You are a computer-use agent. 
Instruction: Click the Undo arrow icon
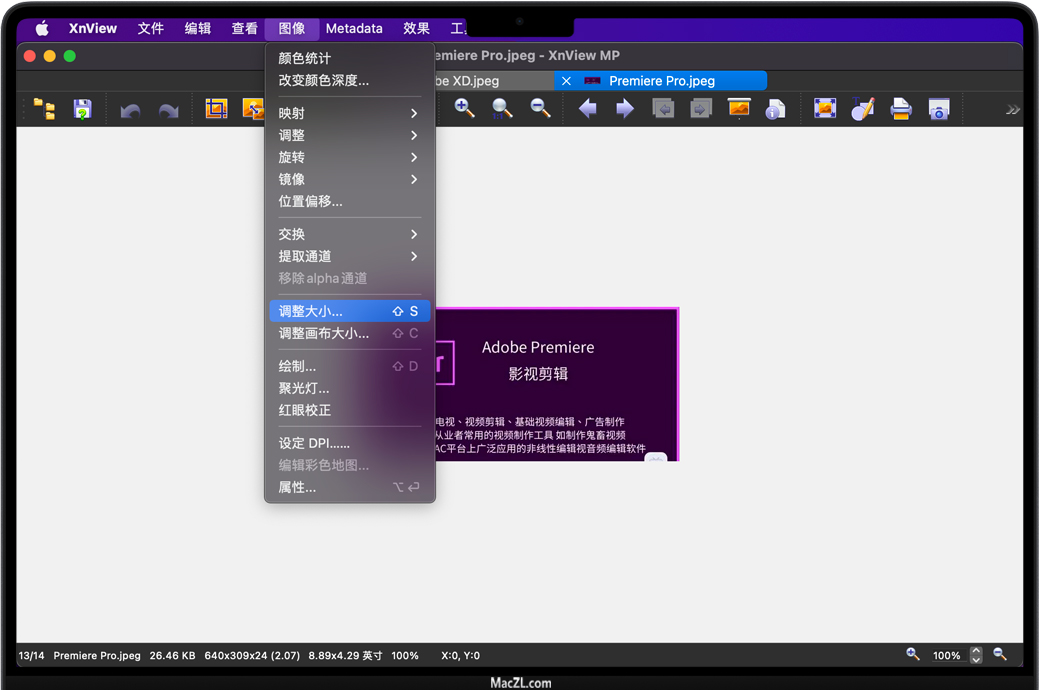[130, 110]
